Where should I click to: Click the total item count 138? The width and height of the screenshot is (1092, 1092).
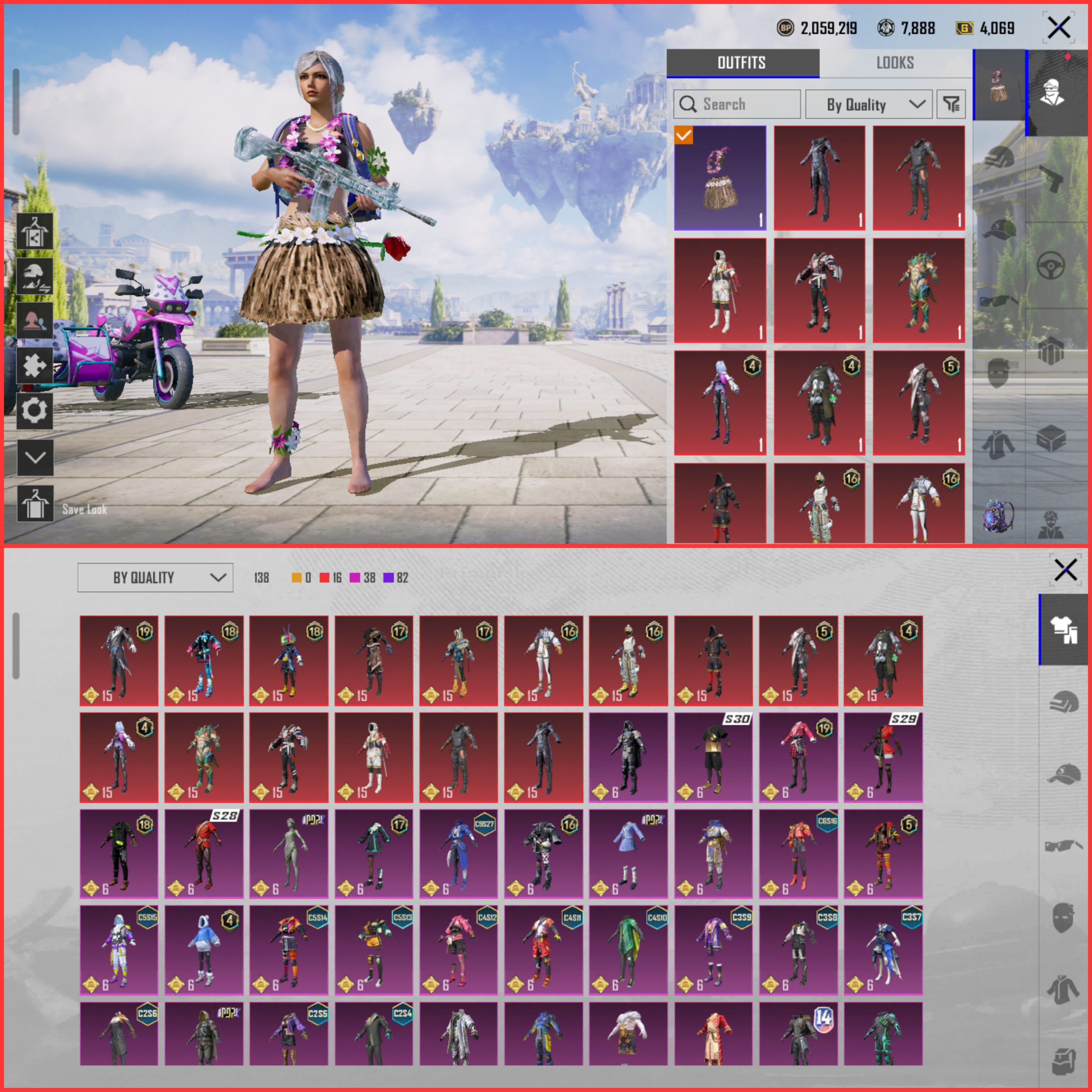coord(261,577)
